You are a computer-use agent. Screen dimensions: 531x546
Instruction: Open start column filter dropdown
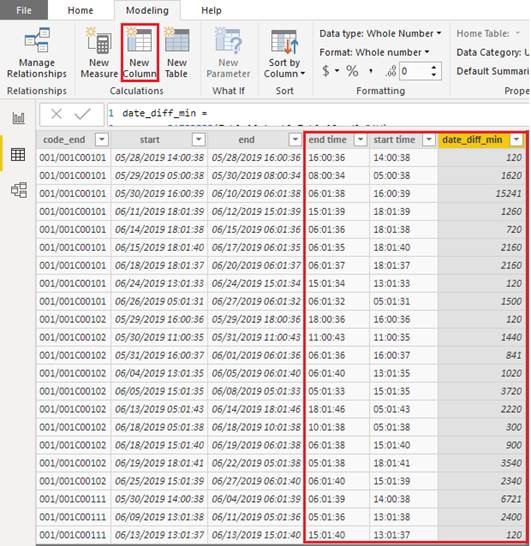pyautogui.click(x=198, y=140)
